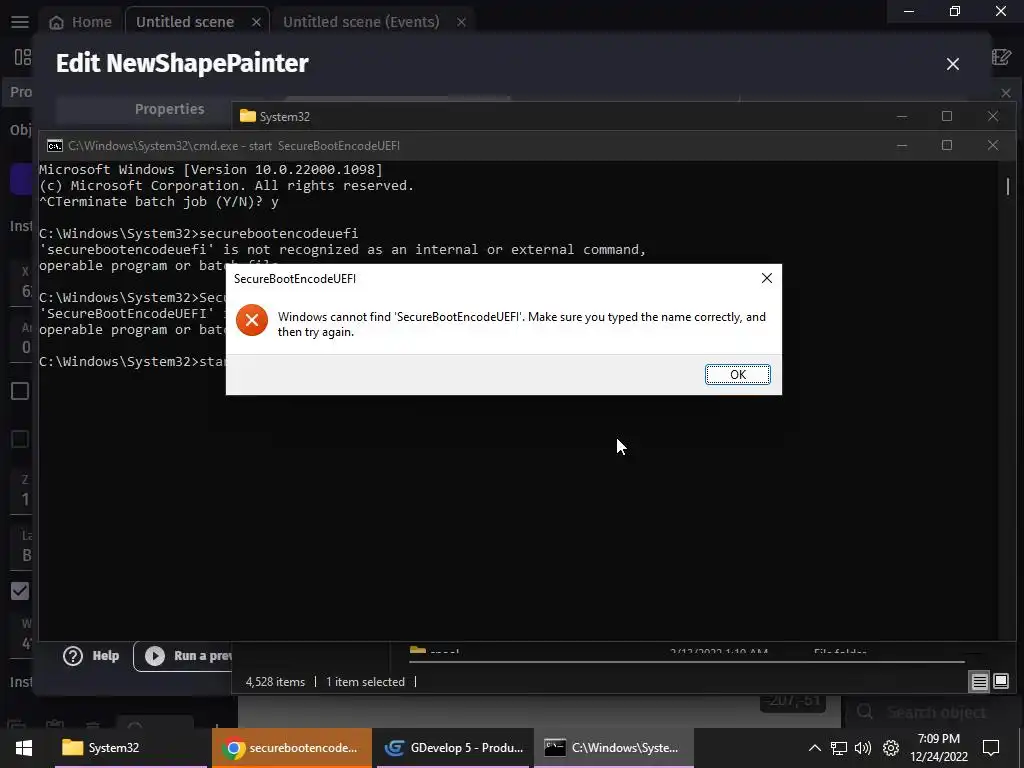
Task: Open the notification center icon
Action: point(991,748)
